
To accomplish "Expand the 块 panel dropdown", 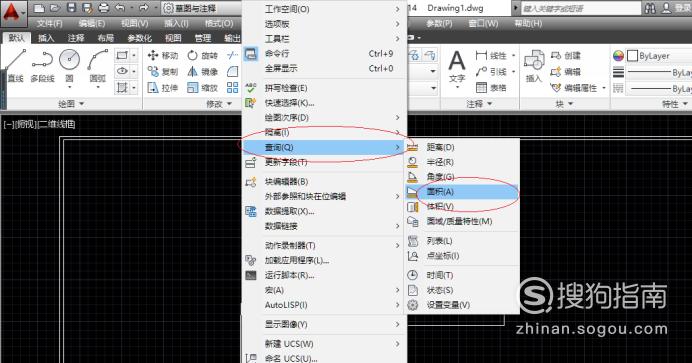I will pos(564,104).
